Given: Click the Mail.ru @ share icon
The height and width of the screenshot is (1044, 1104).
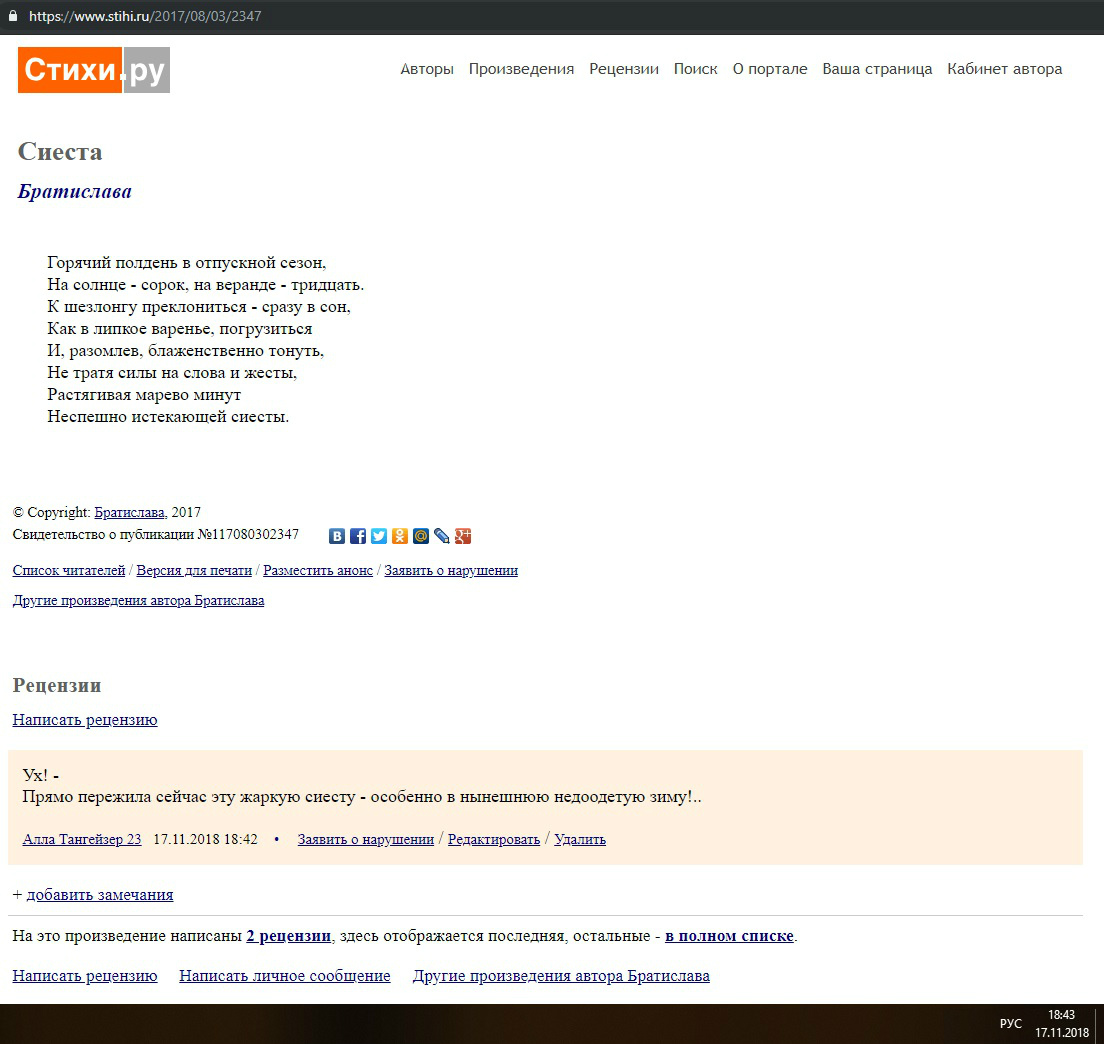Looking at the screenshot, I should [x=421, y=536].
